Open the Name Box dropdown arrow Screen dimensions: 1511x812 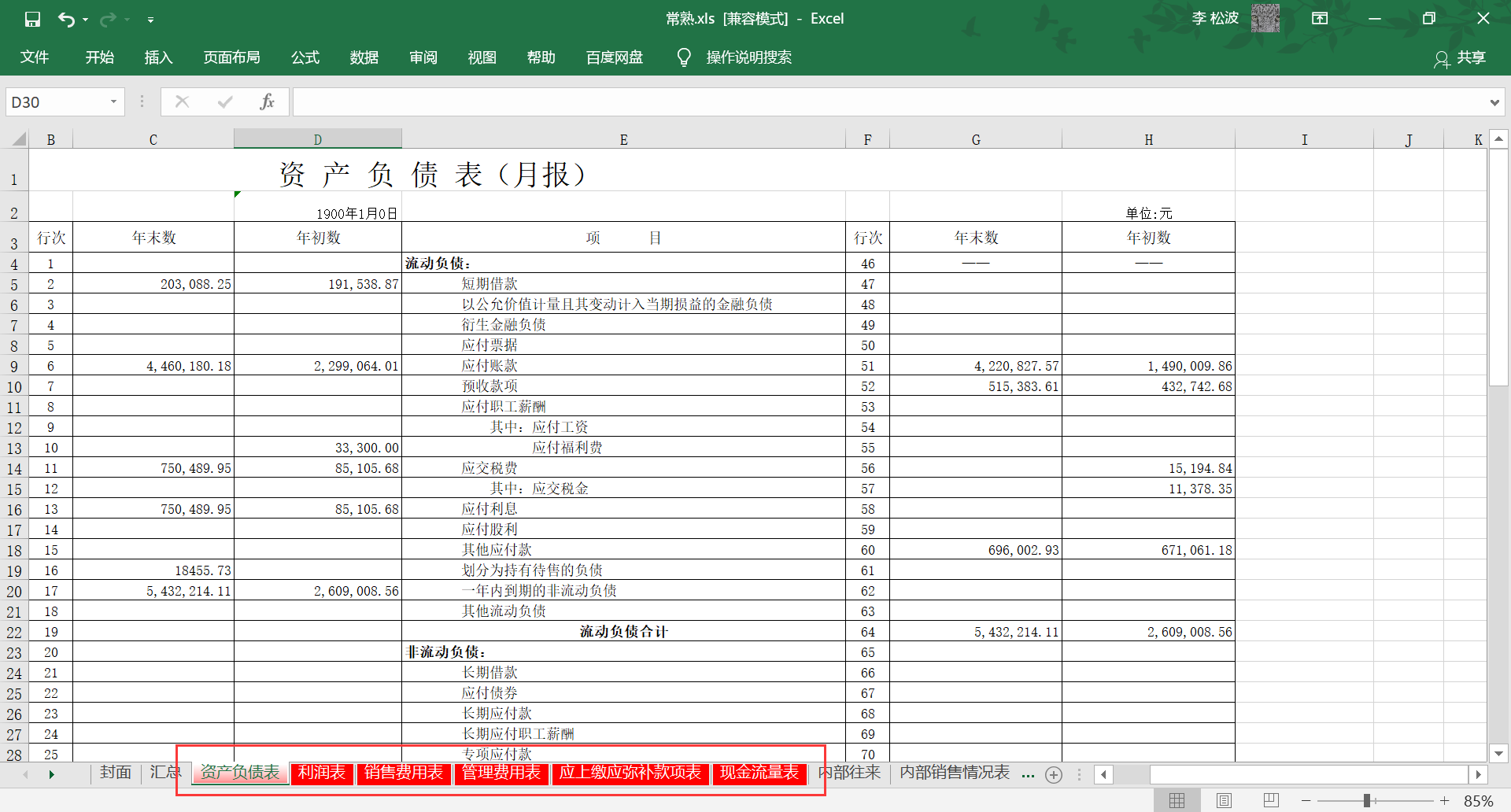point(113,101)
